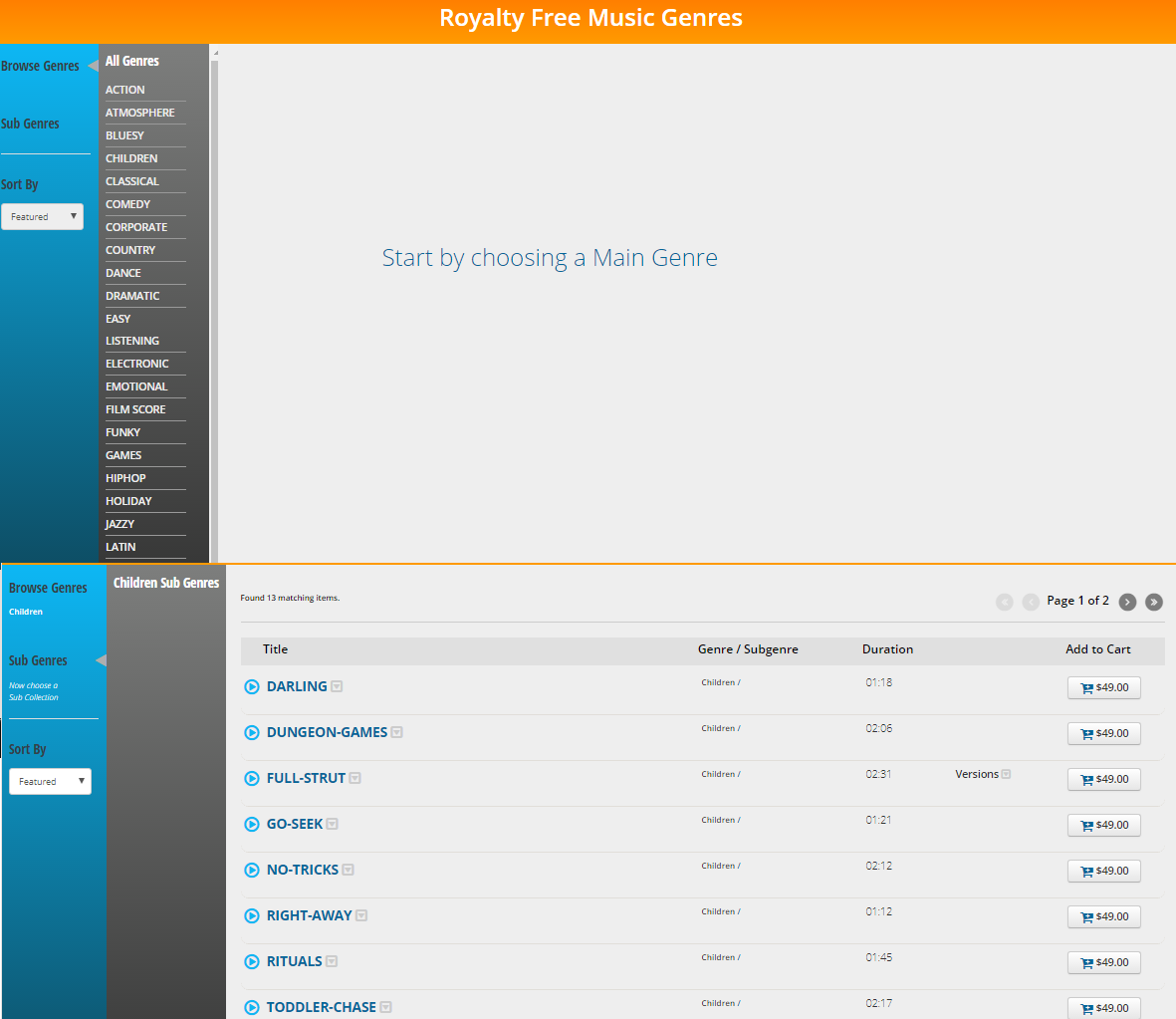
Task: Play the TODDLER-CHASE track preview
Action: (252, 1007)
